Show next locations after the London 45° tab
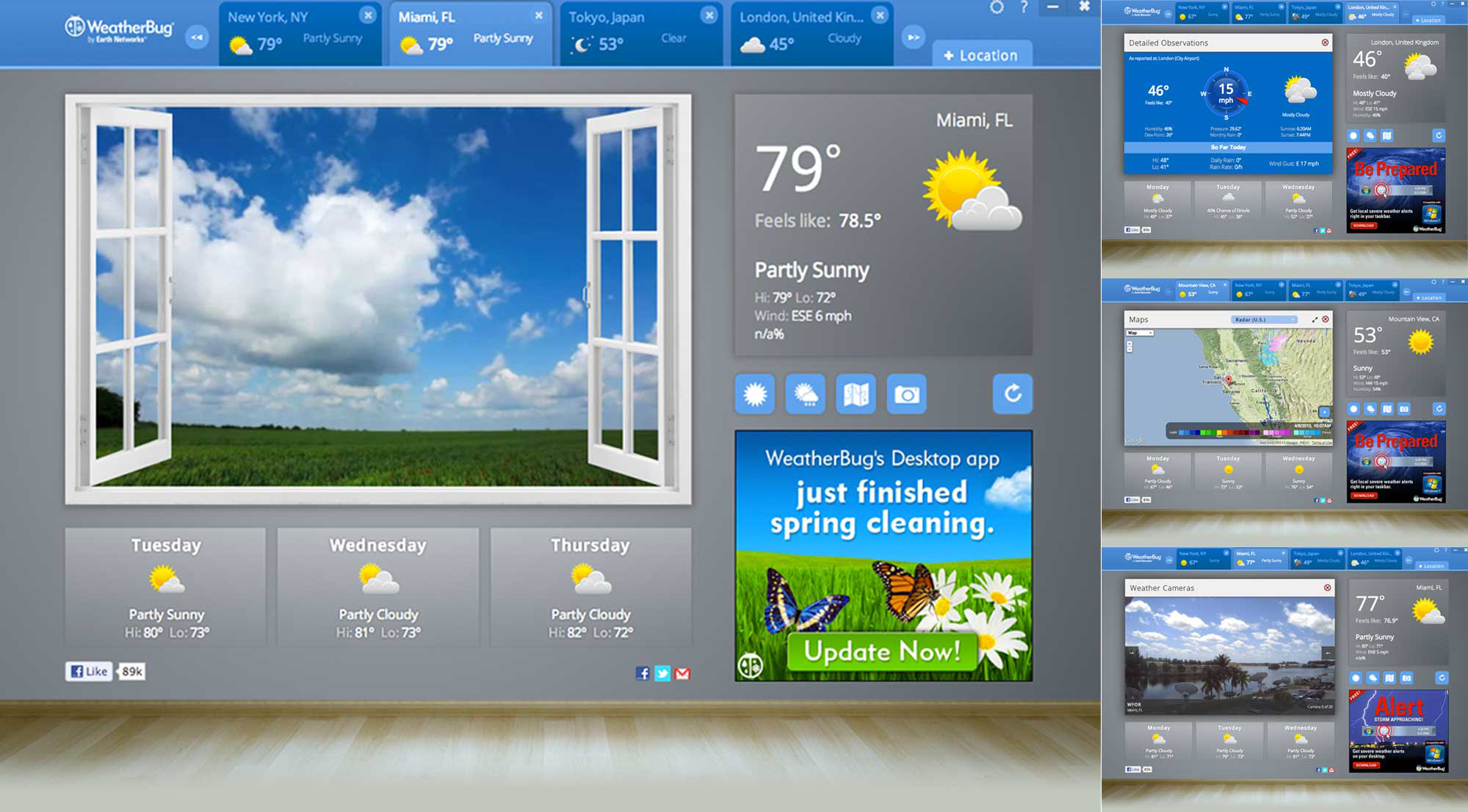 913,37
